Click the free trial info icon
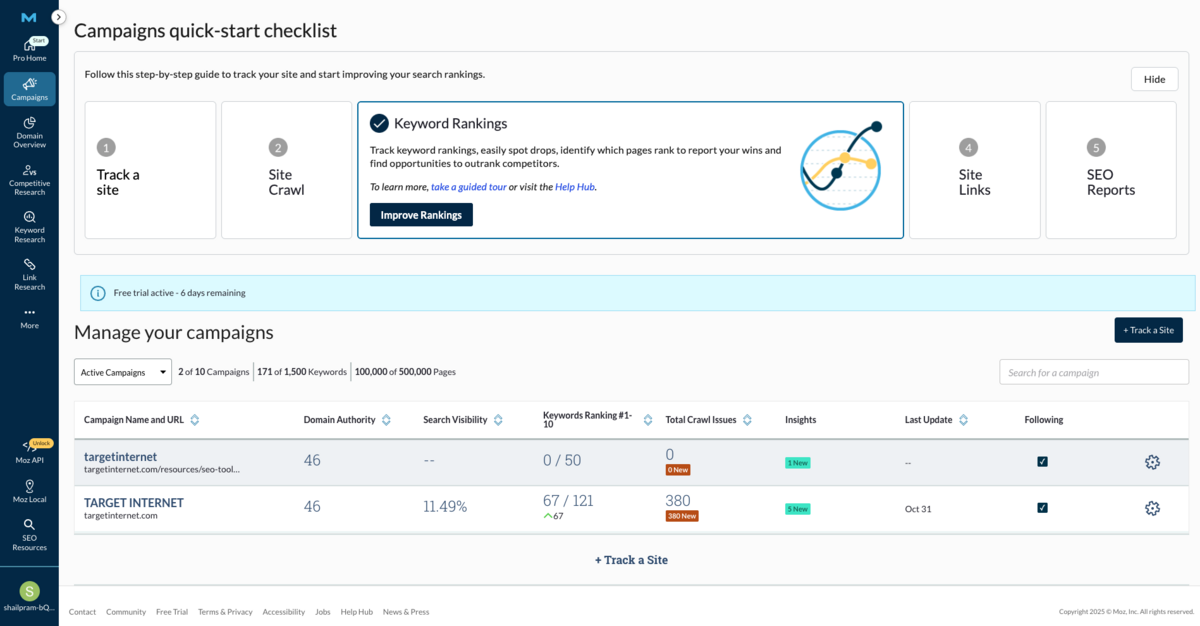This screenshot has height=626, width=1200. click(98, 293)
